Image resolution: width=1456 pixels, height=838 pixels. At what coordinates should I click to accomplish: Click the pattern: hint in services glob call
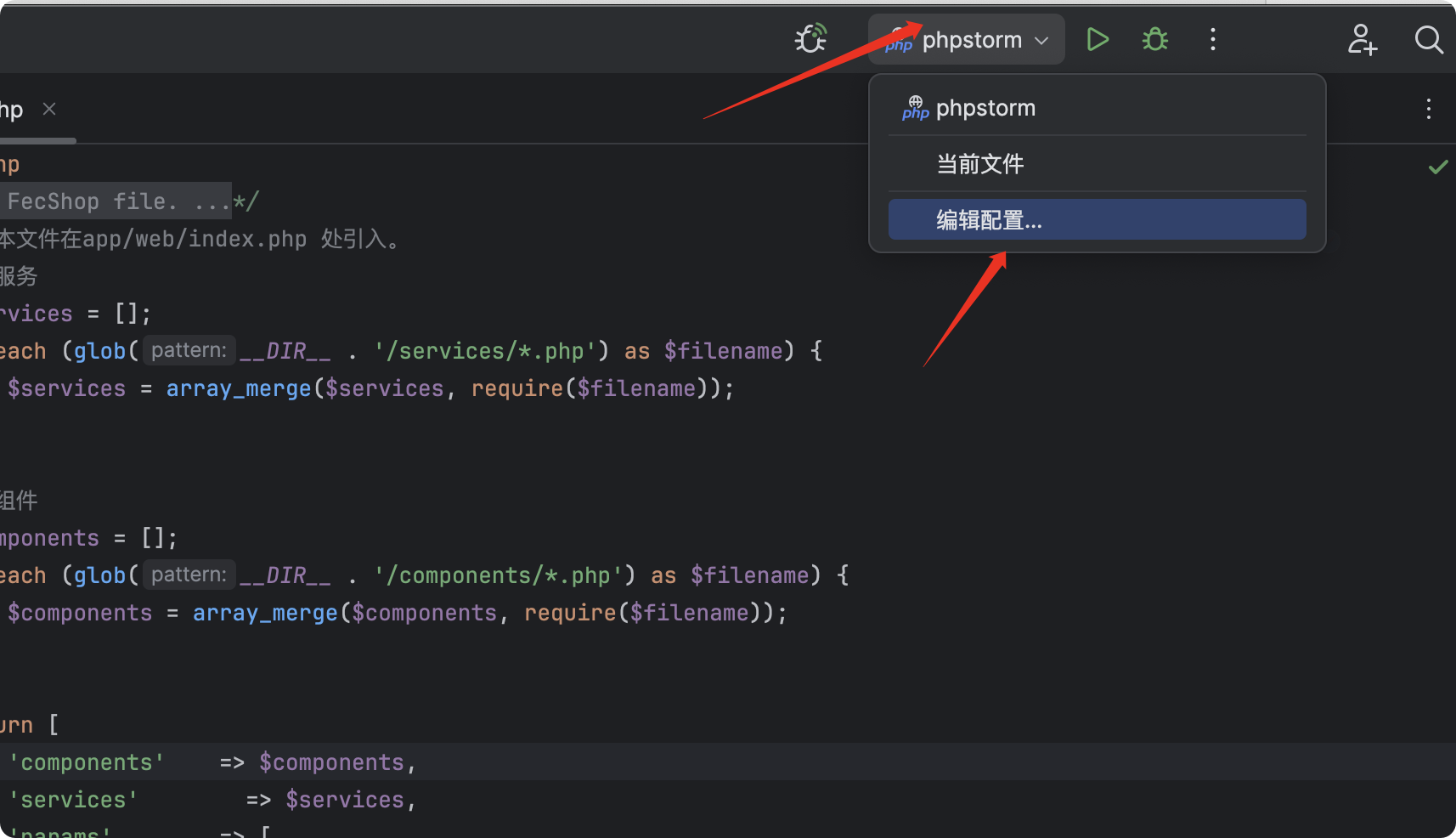click(189, 350)
